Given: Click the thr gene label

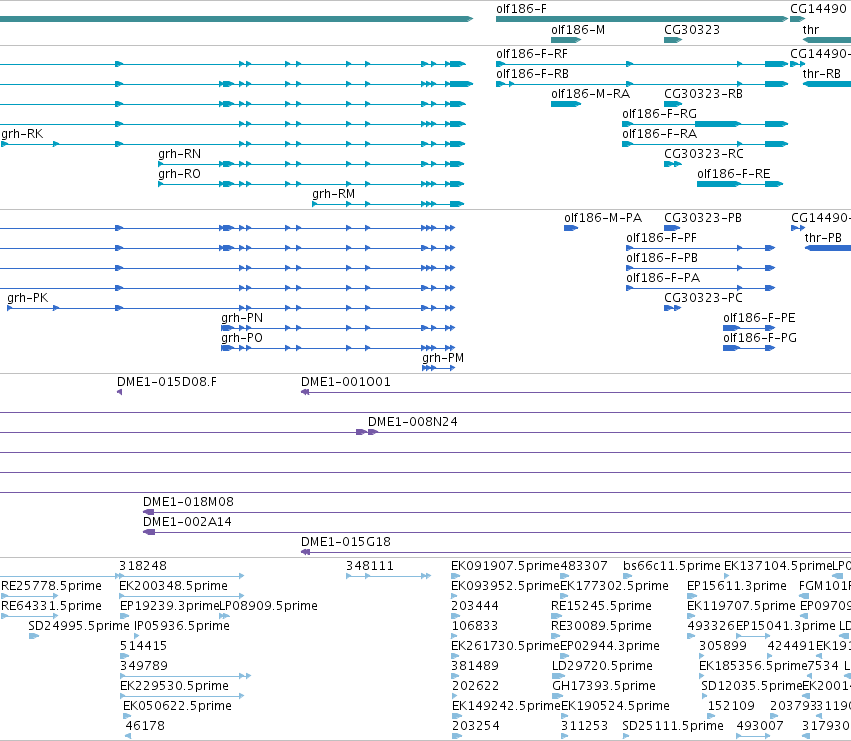Looking at the screenshot, I should pos(810,30).
